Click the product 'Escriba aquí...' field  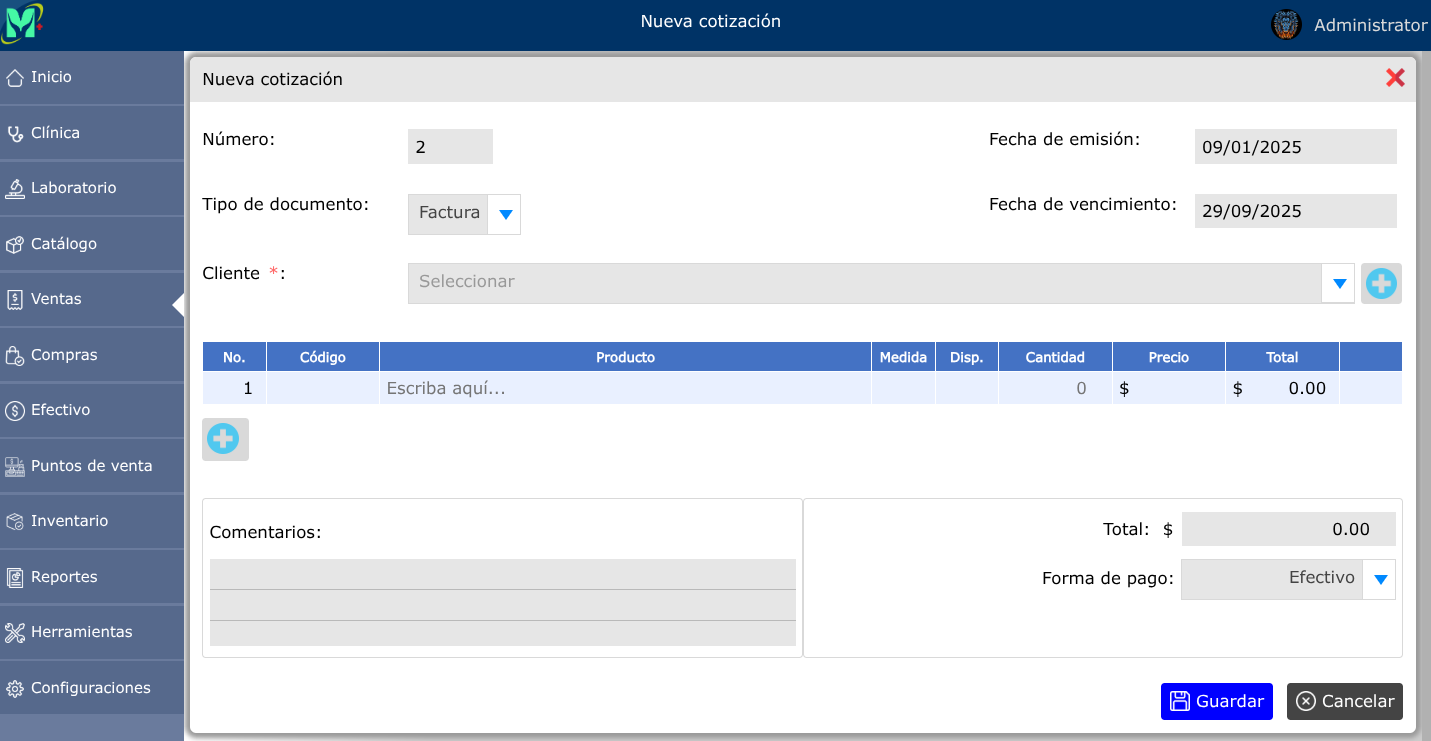click(x=625, y=388)
